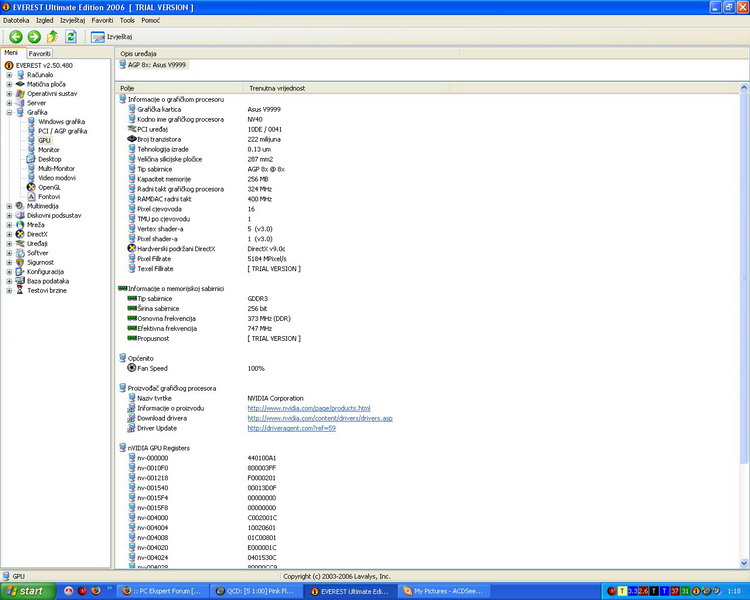Switch to the Favoriti tab

pyautogui.click(x=39, y=53)
